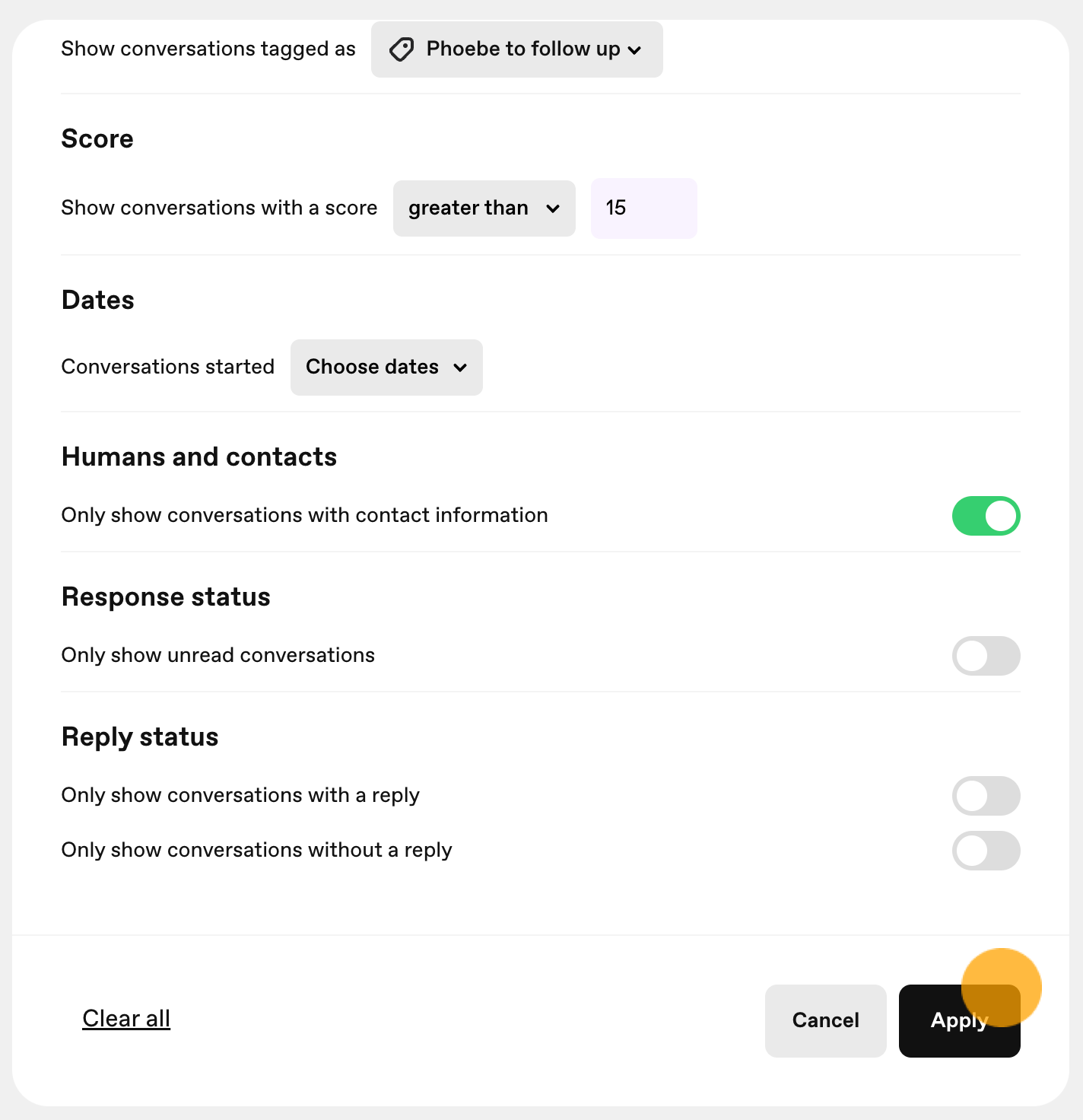This screenshot has width=1083, height=1120.
Task: Click the Only show unread conversations label
Action: (218, 655)
